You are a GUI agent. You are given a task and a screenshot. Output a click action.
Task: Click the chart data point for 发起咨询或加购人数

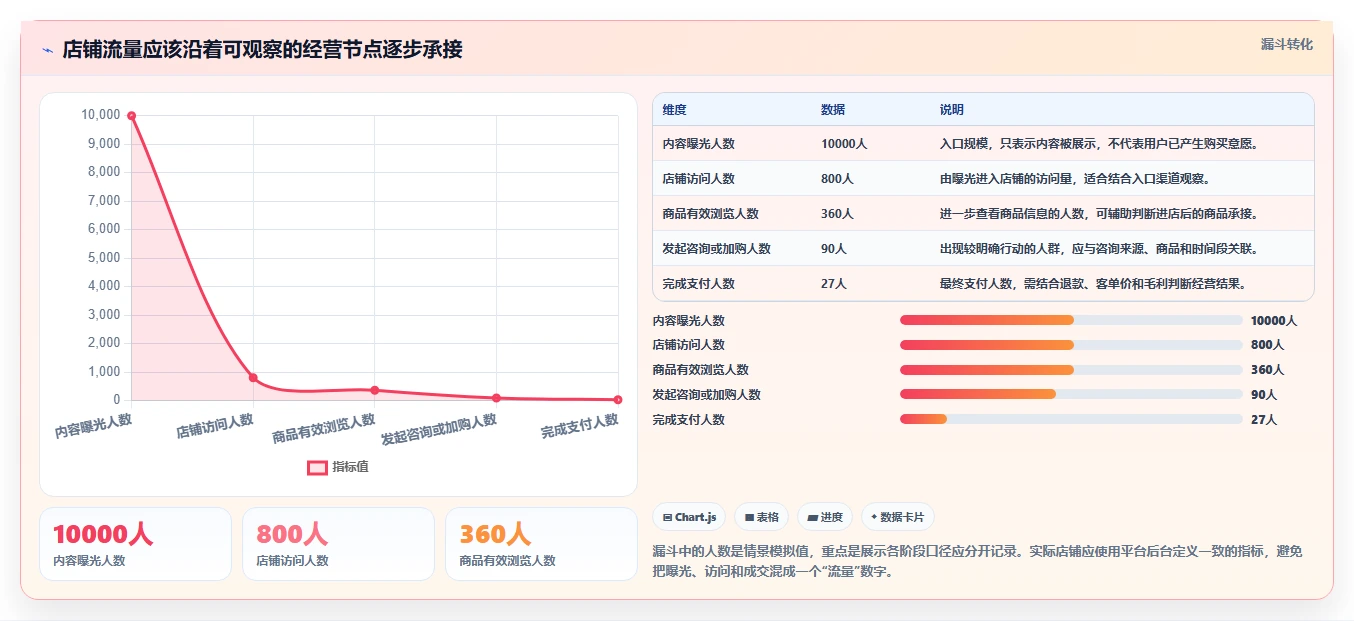tap(496, 398)
